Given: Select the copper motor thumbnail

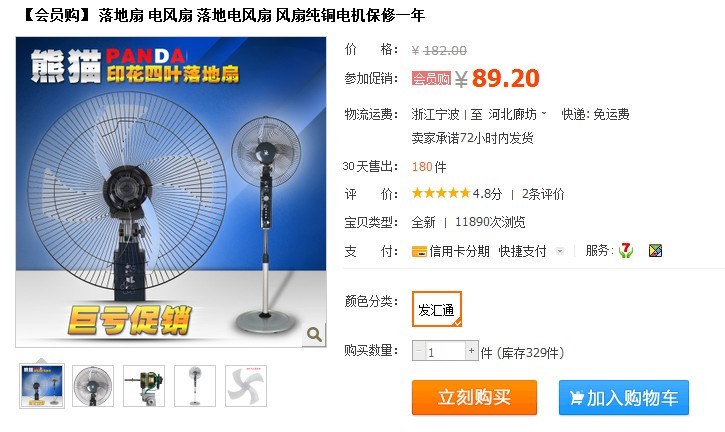Looking at the screenshot, I should (144, 386).
